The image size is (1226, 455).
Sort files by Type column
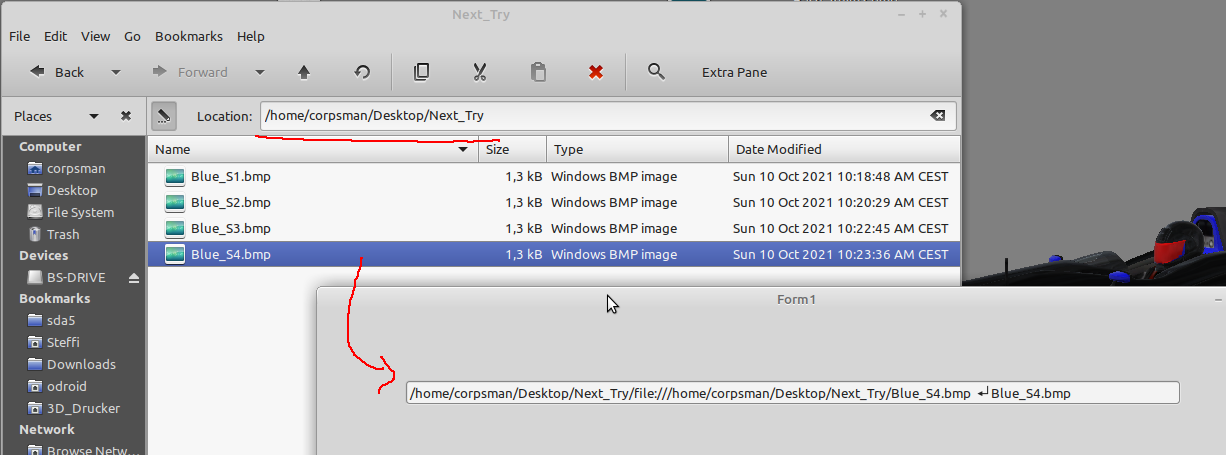point(637,149)
